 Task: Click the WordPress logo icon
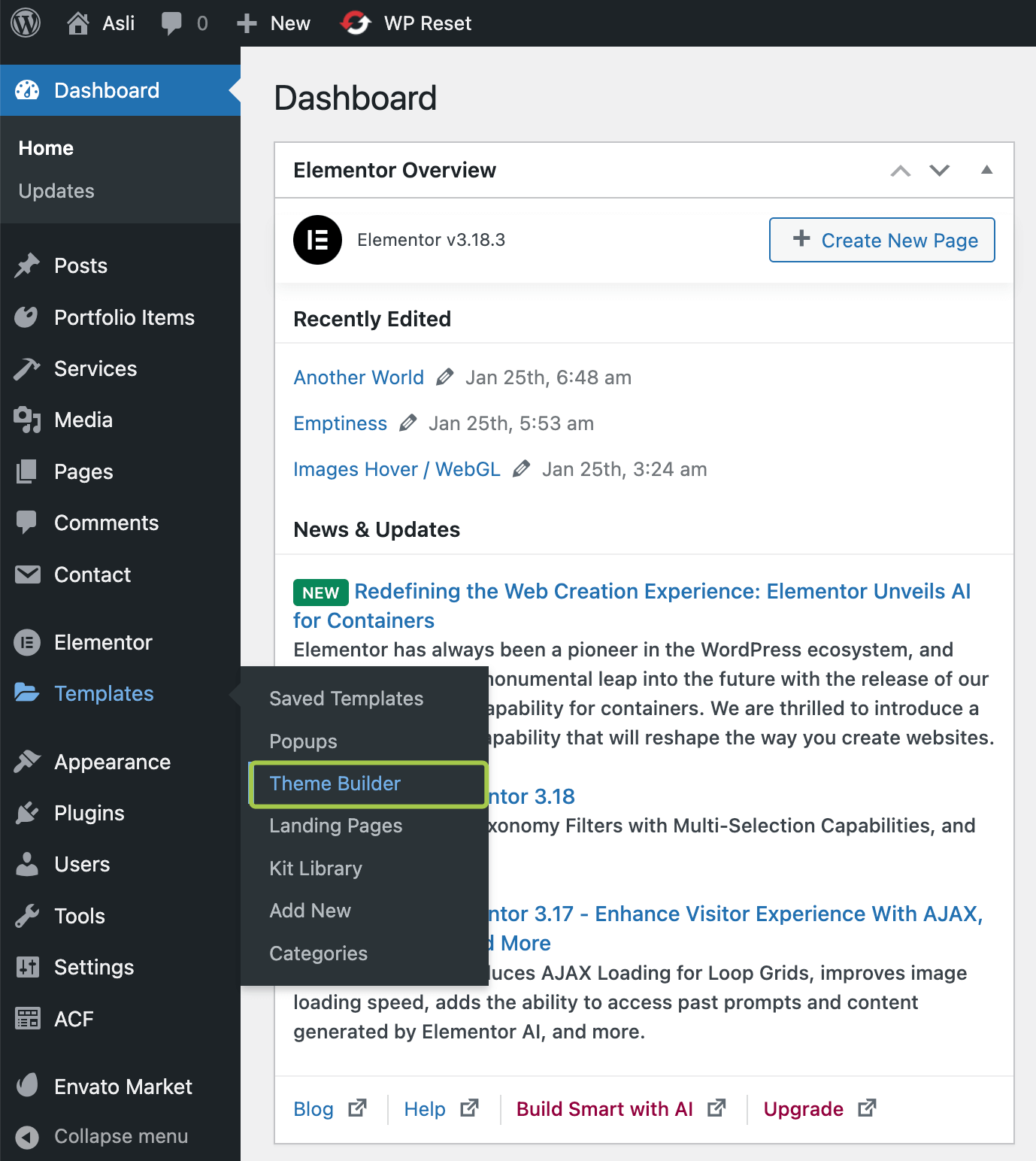[x=26, y=23]
